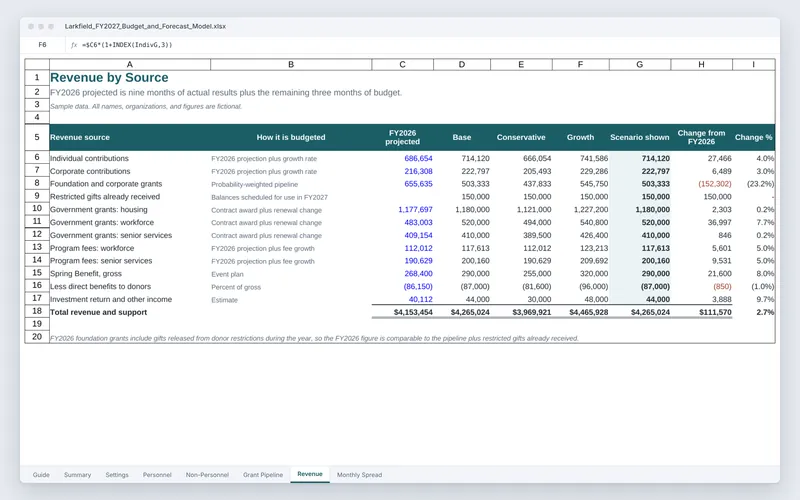Open the Guide sheet tab
The image size is (800, 500).
pos(41,474)
